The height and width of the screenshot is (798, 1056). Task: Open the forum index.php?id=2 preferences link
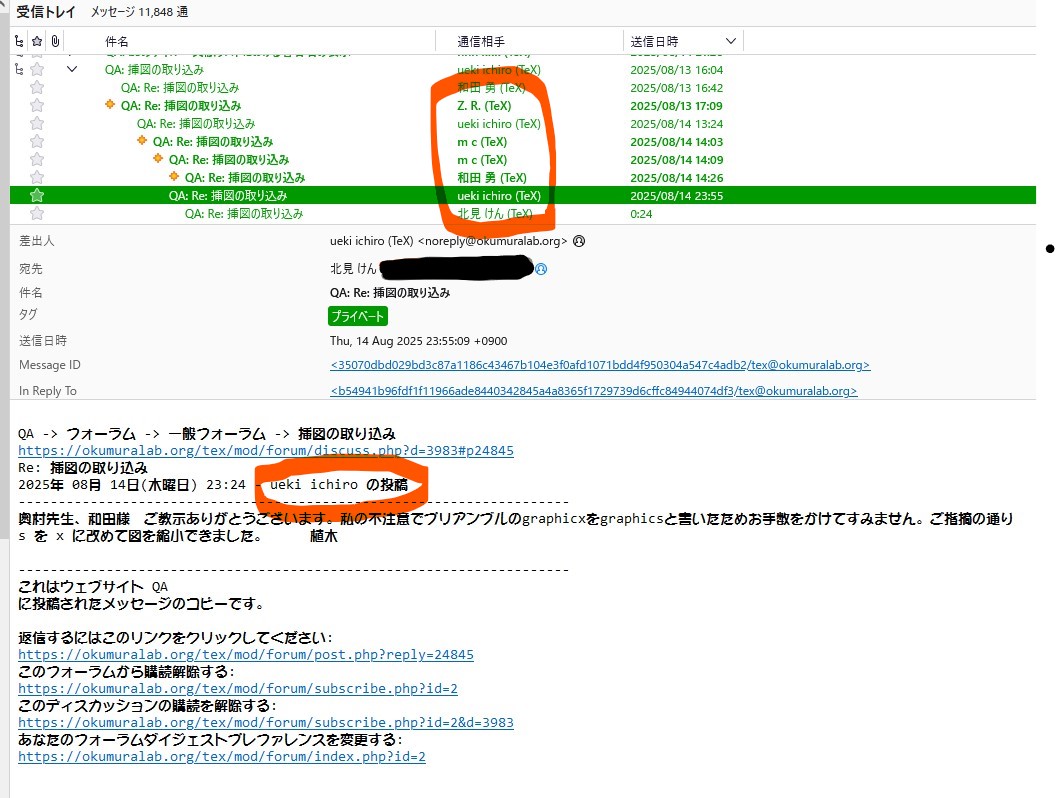point(222,756)
